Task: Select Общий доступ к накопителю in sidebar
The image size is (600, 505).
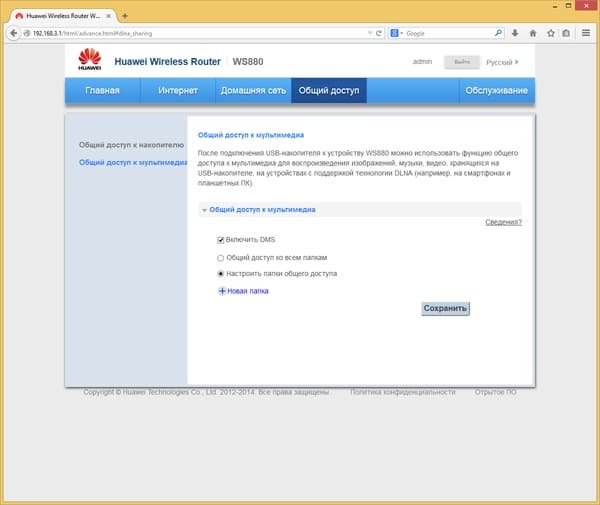Action: [131, 145]
